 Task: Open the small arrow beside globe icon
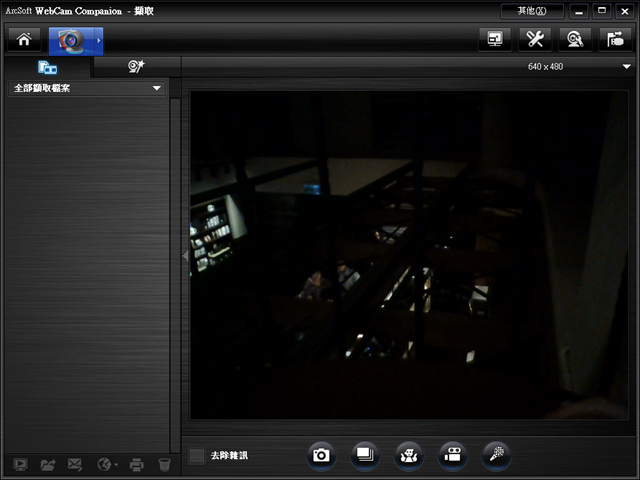tap(116, 465)
